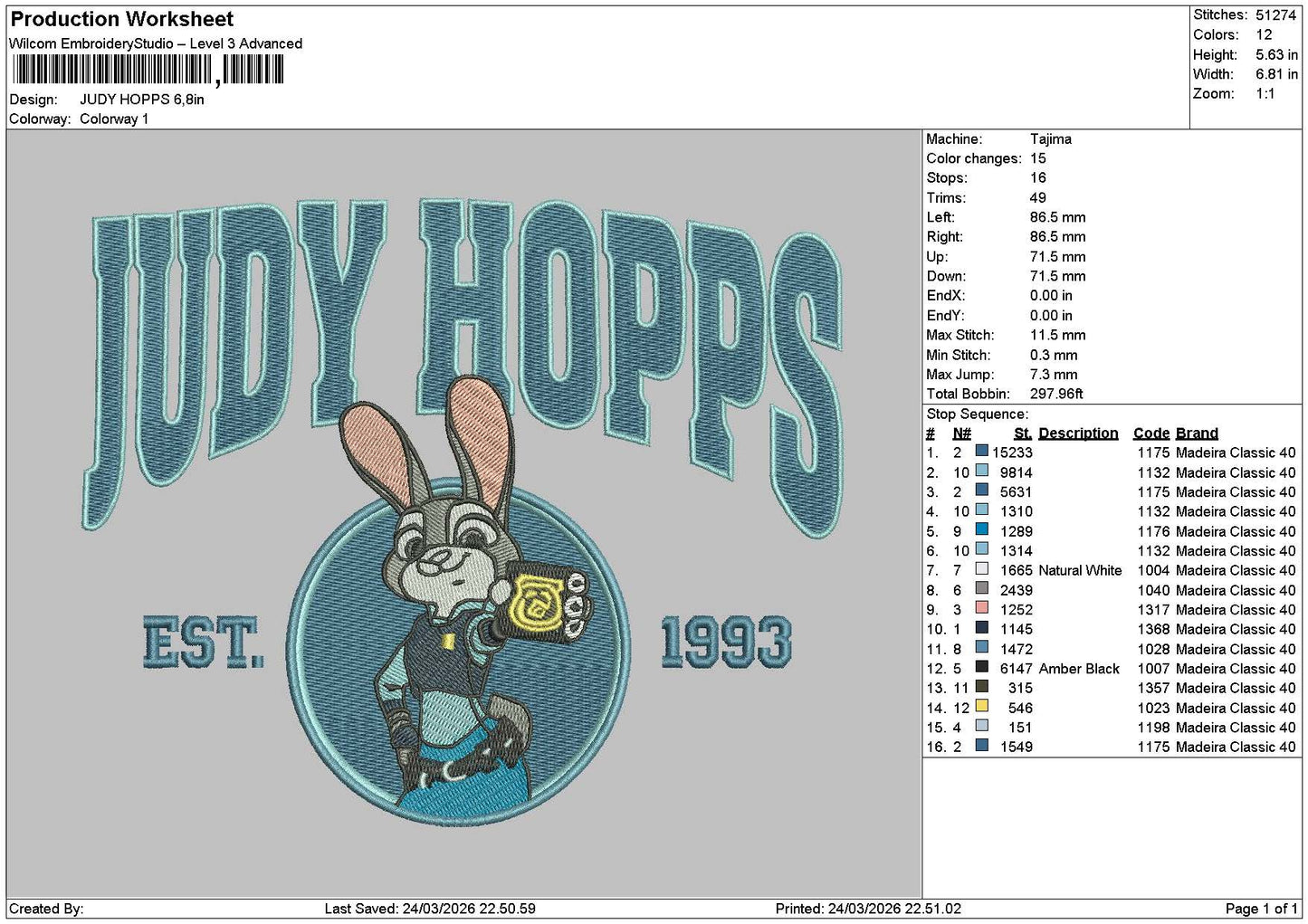Click stitch count 1549 in row 16
The height and width of the screenshot is (924, 1308).
[x=1016, y=747]
